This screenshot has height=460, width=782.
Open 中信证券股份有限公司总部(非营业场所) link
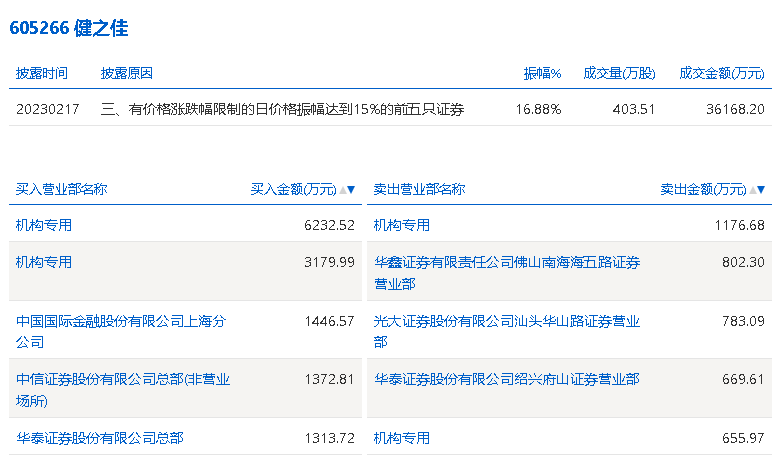pos(123,390)
